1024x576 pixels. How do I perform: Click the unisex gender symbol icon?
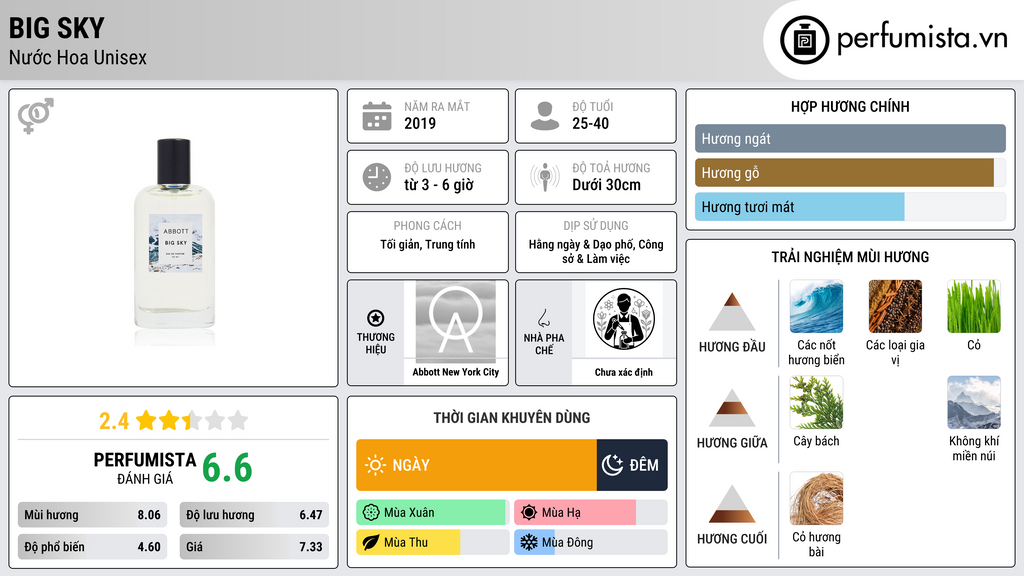[36, 116]
